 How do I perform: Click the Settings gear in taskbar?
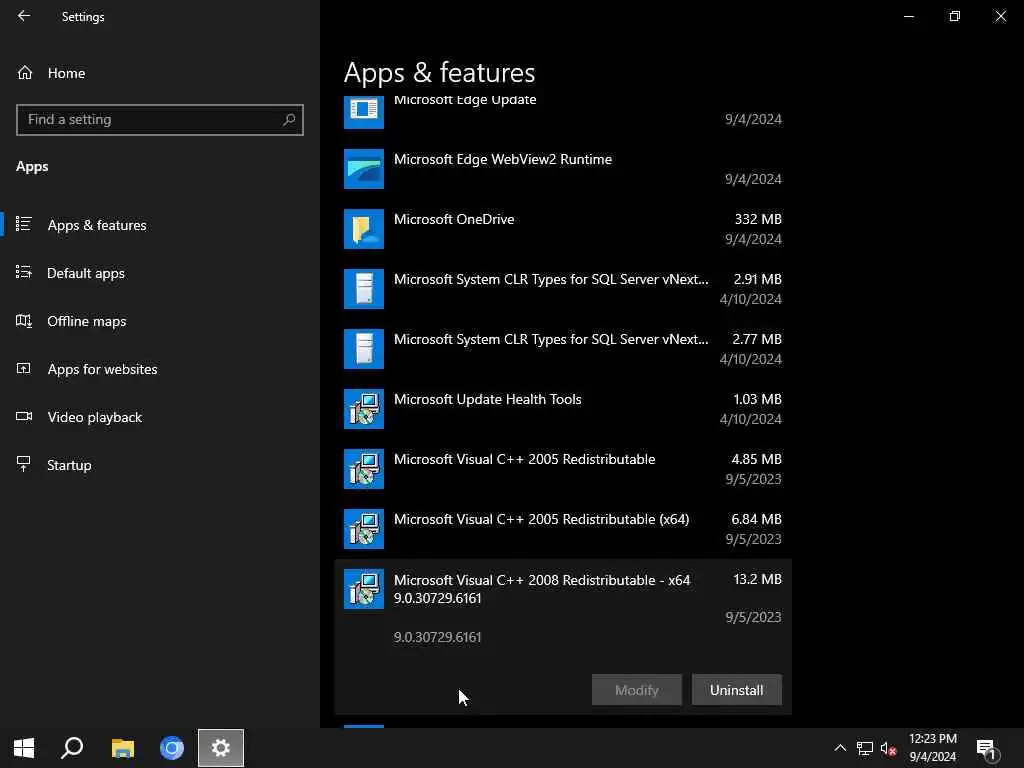click(221, 748)
